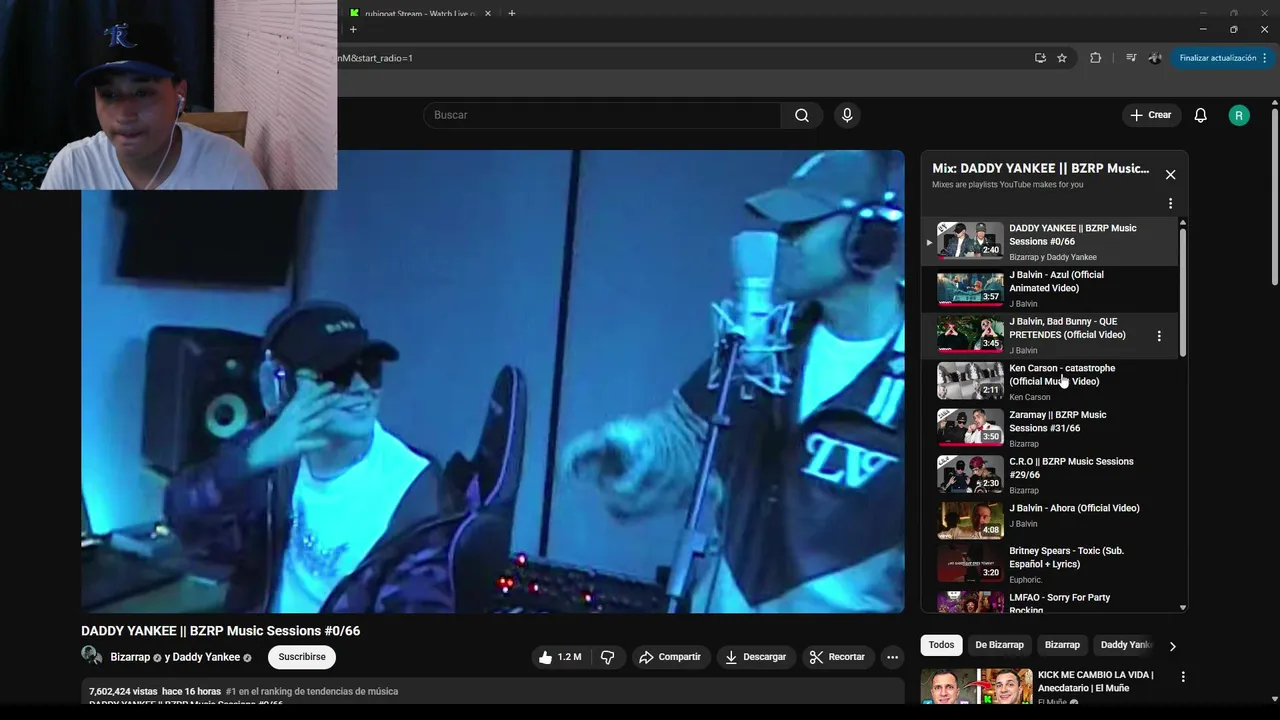Share video via Compartir button
1280x720 pixels.
tap(670, 657)
